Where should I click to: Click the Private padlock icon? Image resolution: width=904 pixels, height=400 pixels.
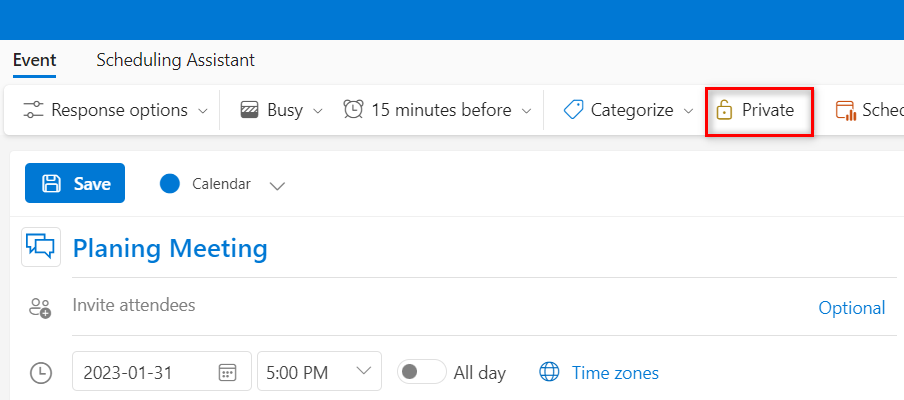point(724,110)
